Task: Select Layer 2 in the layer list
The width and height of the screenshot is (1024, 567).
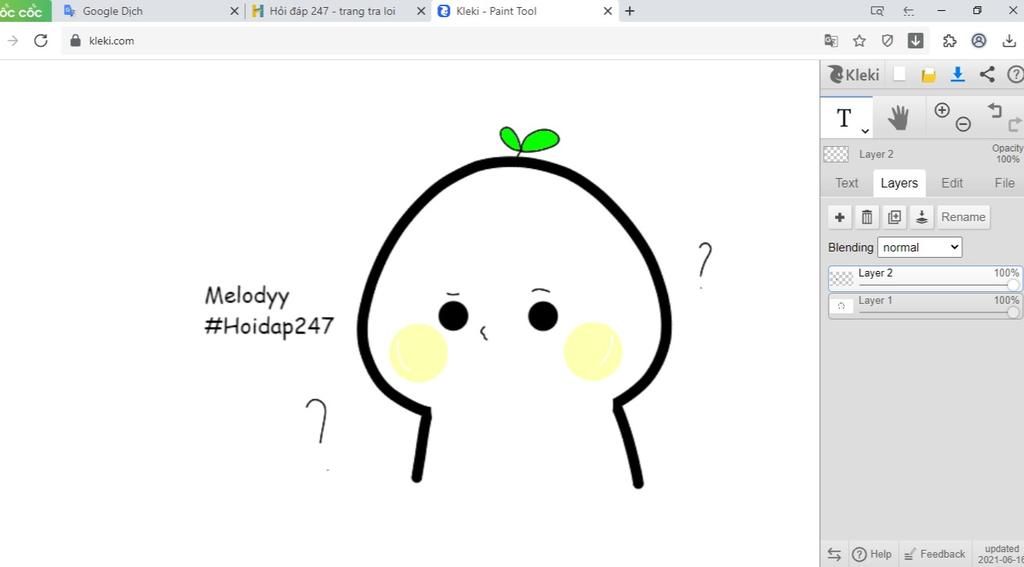Action: point(925,278)
